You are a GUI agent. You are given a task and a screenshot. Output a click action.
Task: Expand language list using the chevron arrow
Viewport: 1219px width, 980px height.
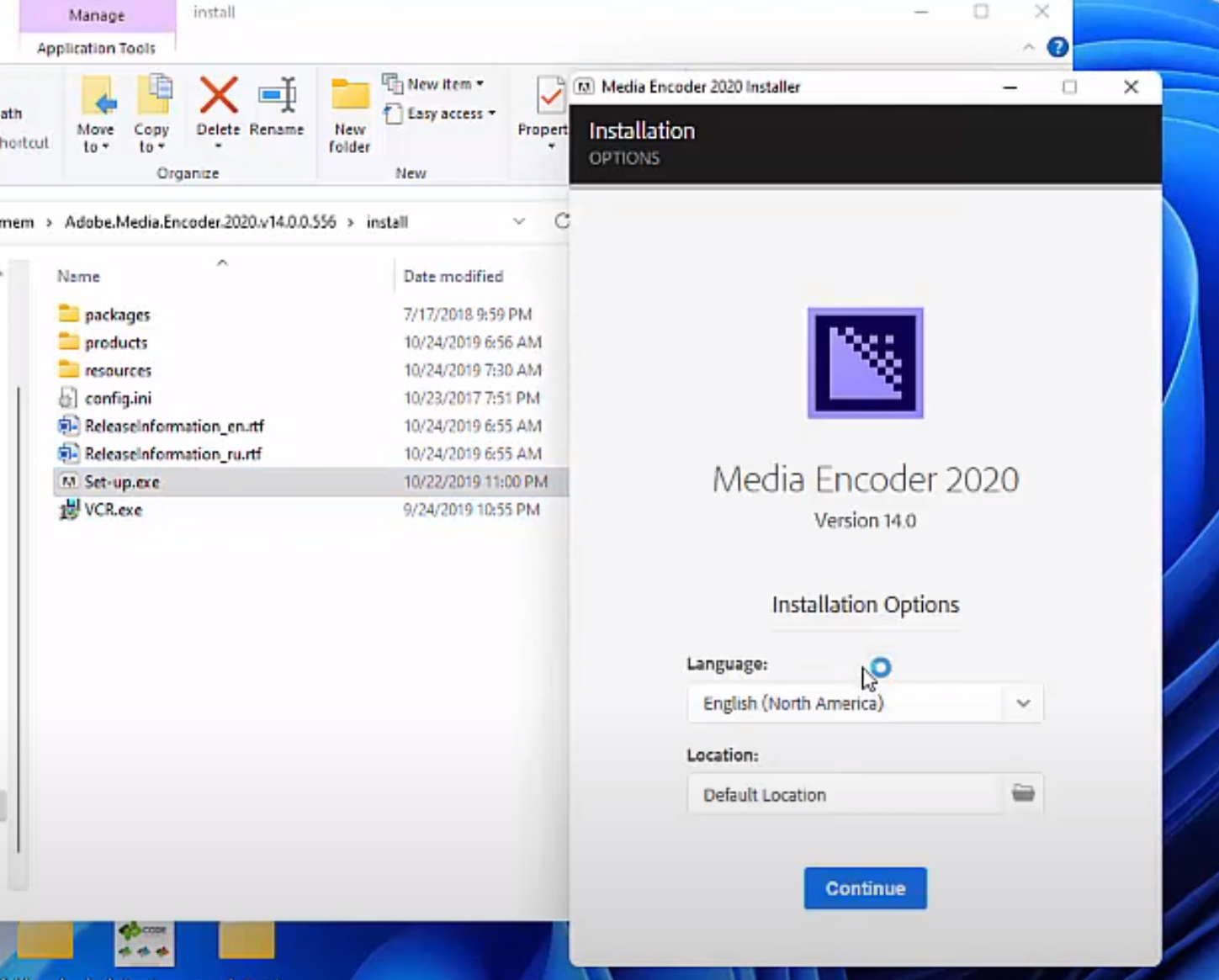[x=1023, y=703]
